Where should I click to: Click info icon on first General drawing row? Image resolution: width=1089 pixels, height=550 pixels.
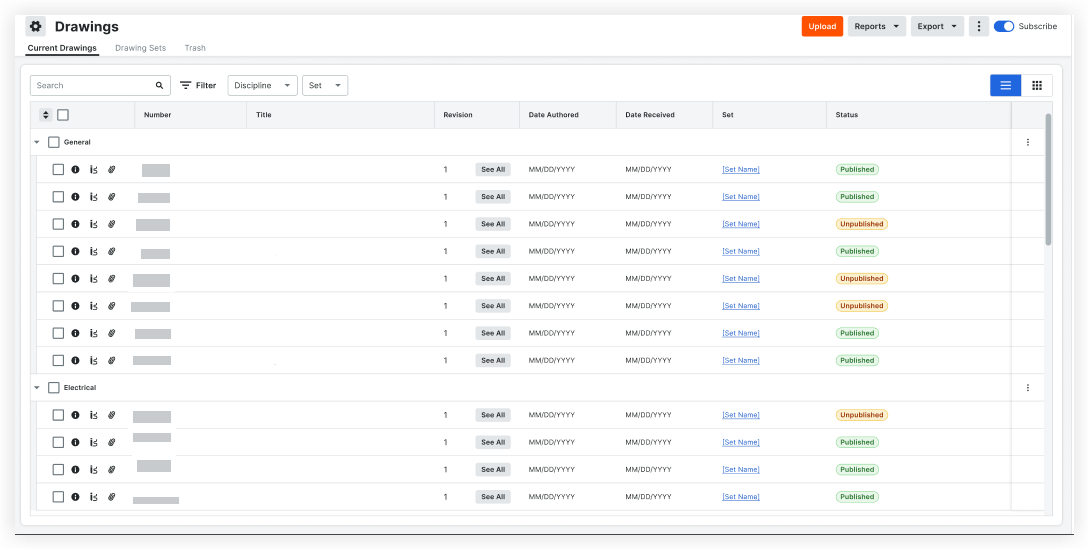coord(75,169)
